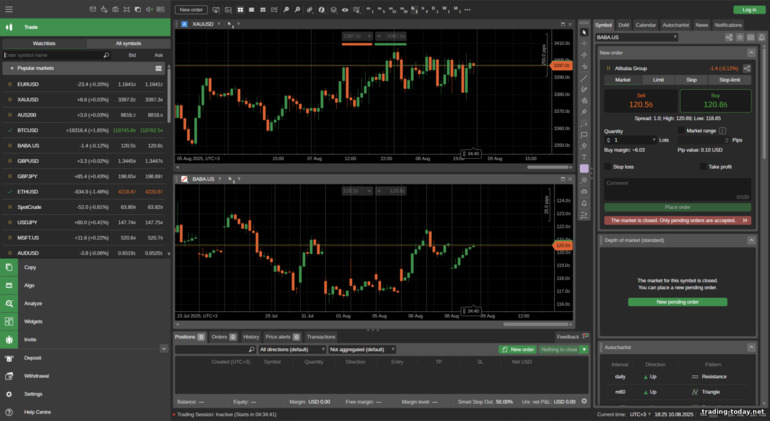This screenshot has height=421, width=770.
Task: Enable the Stop loss checkbox
Action: (607, 167)
